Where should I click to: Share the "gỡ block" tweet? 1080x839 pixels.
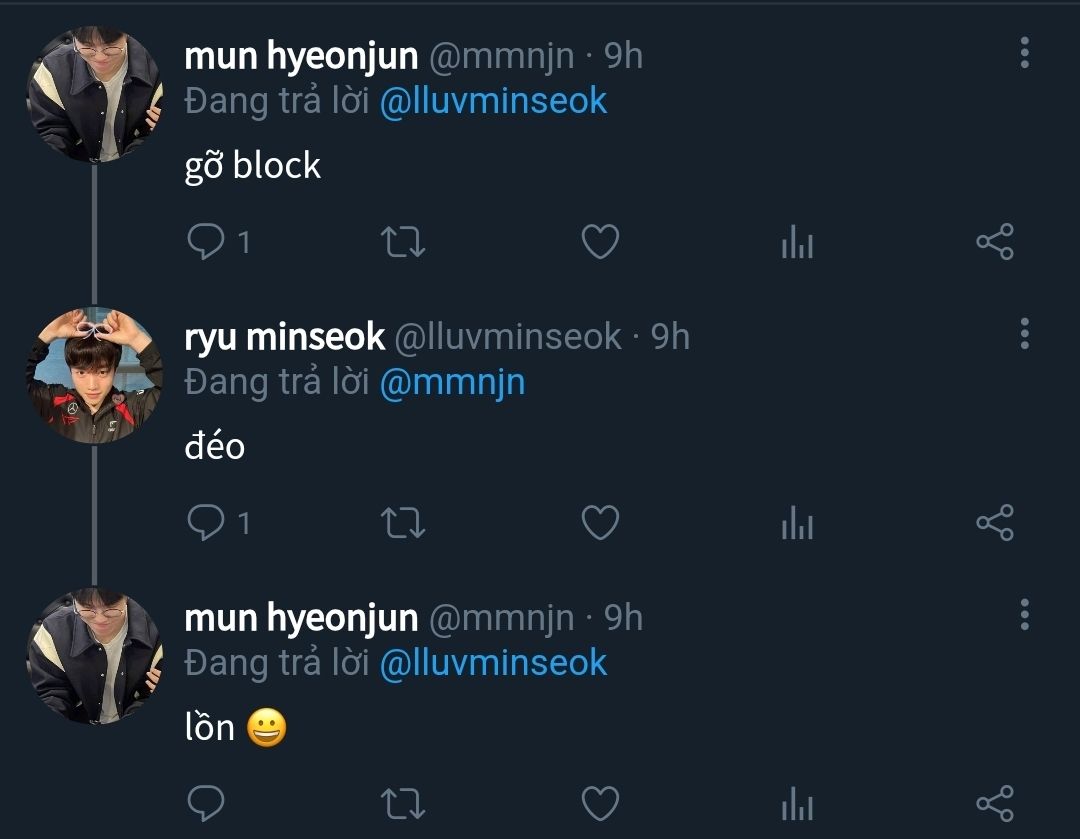[994, 242]
